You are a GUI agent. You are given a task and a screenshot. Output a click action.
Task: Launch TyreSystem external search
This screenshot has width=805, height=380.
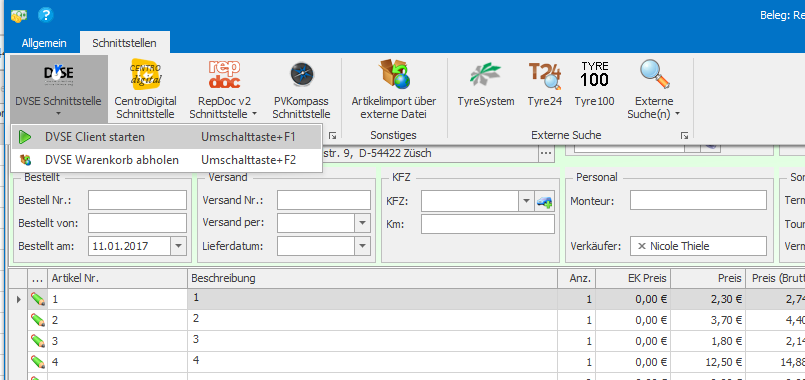pyautogui.click(x=486, y=83)
